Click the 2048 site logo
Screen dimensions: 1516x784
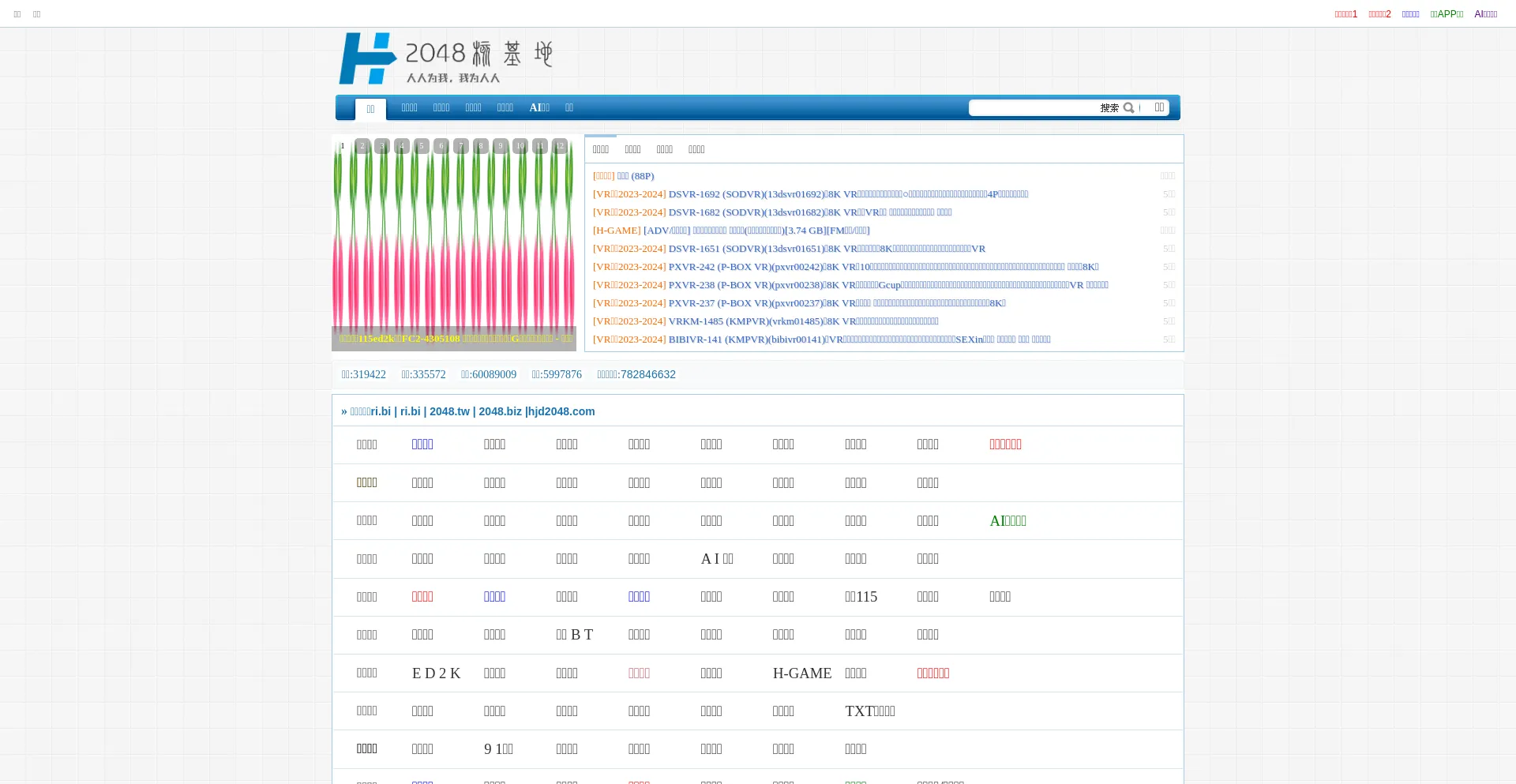click(447, 58)
